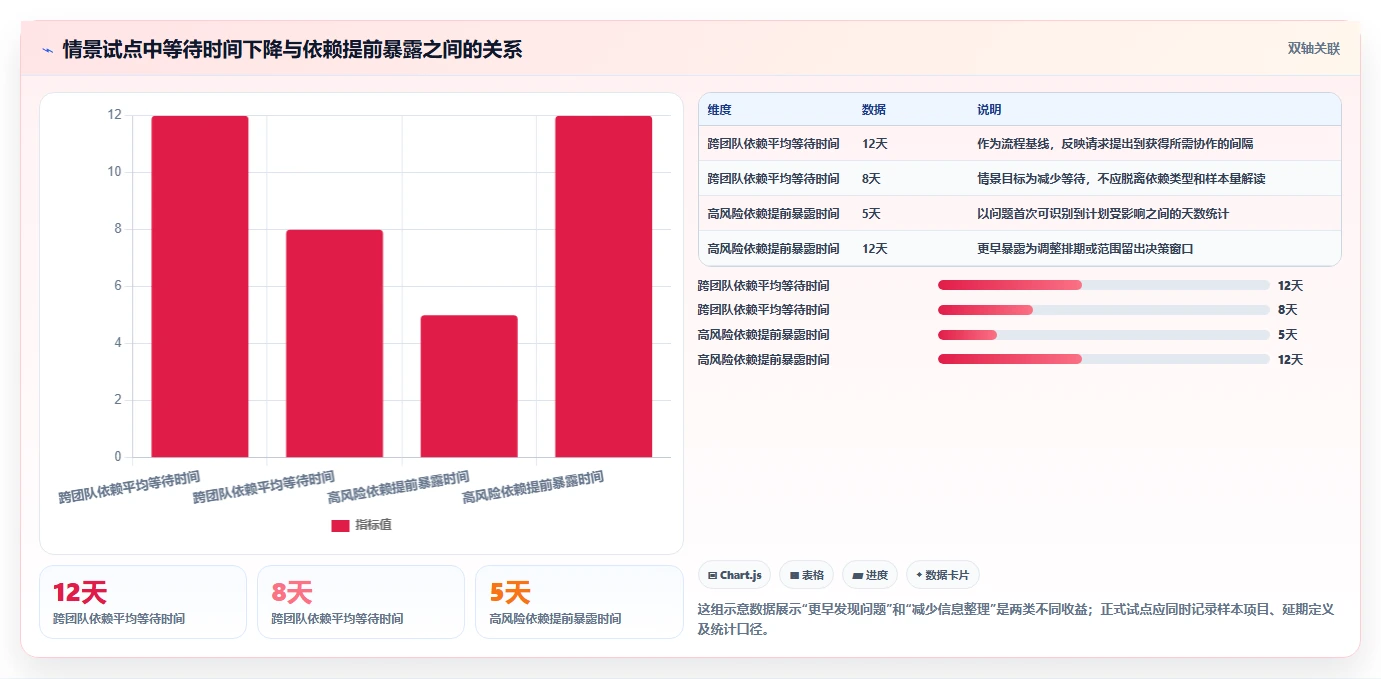Open the 5天 summary card

(579, 602)
